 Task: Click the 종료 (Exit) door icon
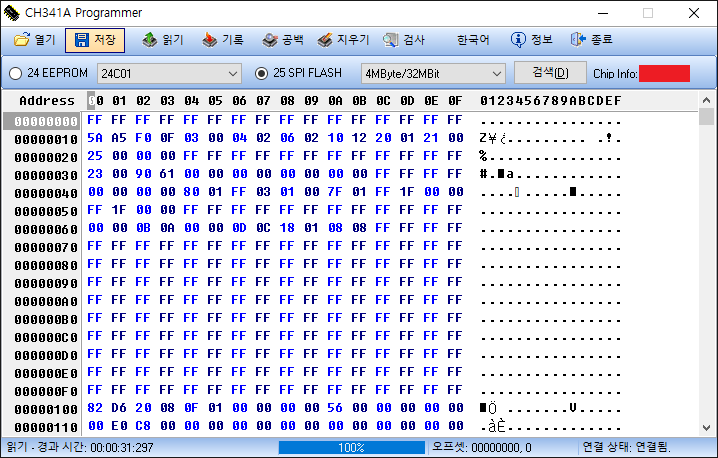click(x=578, y=40)
